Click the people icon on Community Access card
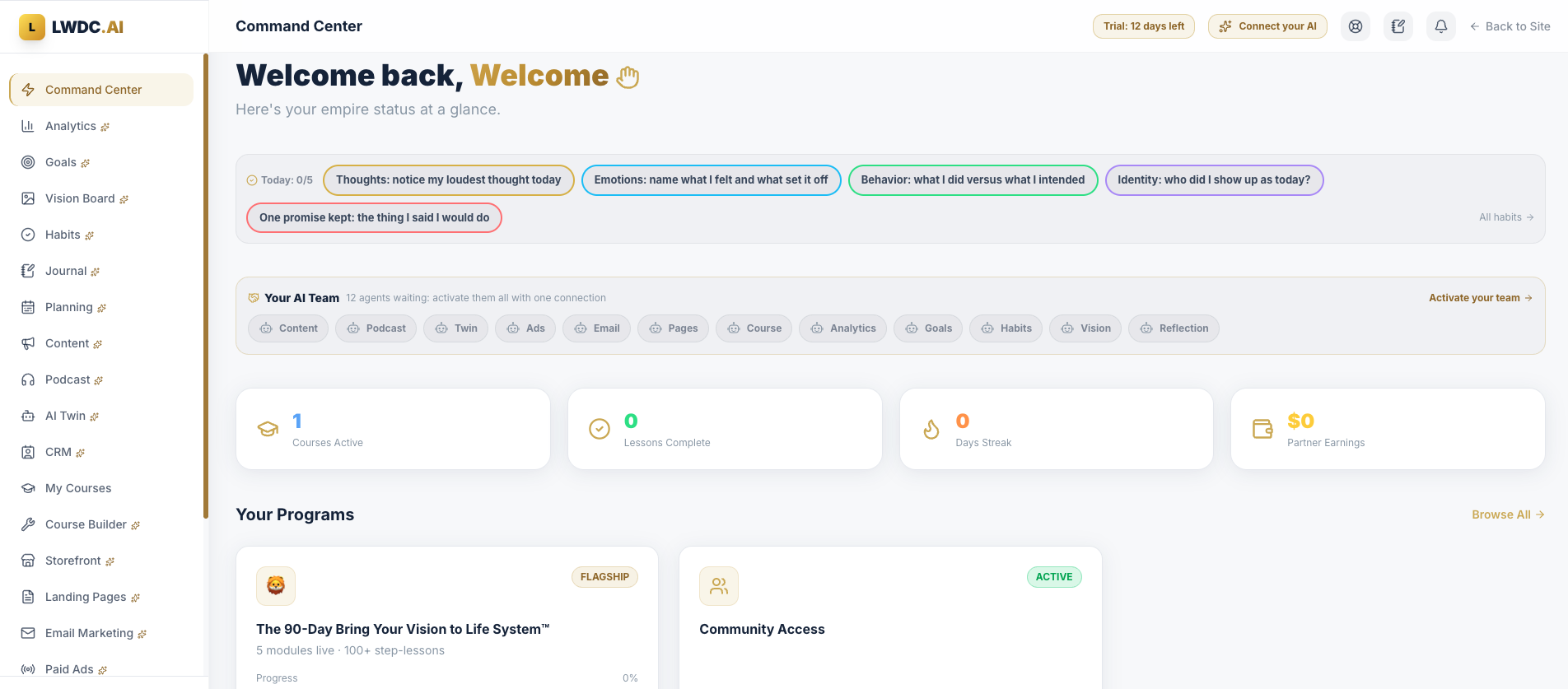 (x=719, y=586)
